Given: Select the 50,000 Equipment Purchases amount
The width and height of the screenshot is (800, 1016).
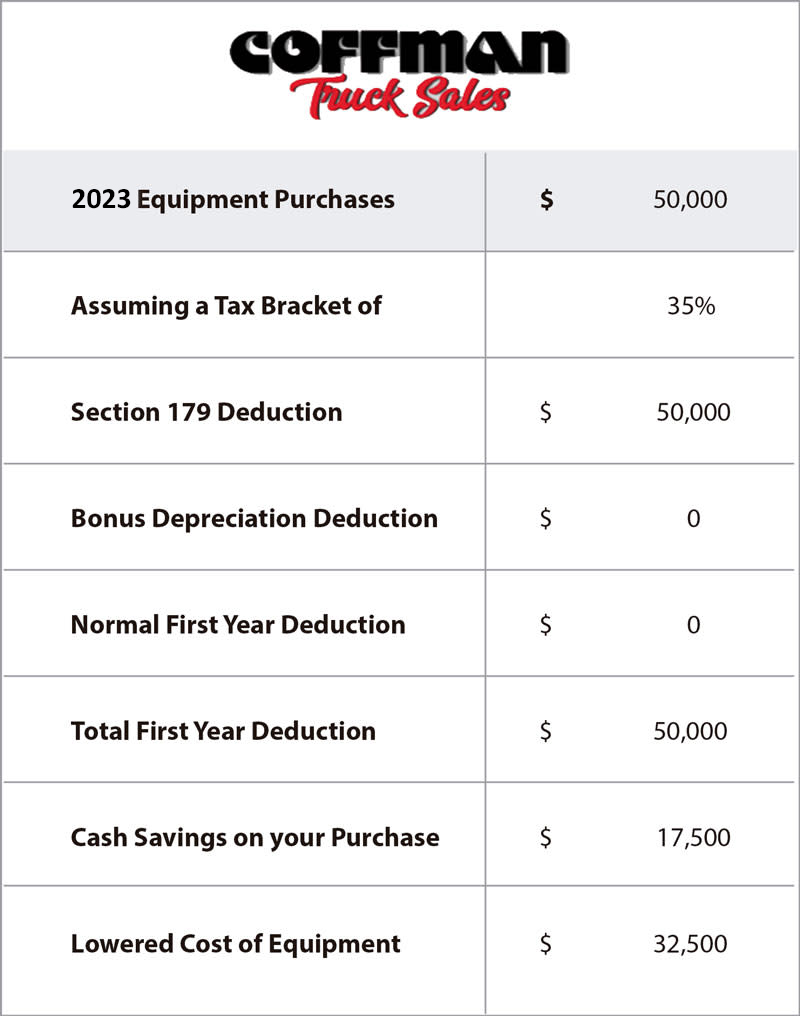Looking at the screenshot, I should point(690,199).
